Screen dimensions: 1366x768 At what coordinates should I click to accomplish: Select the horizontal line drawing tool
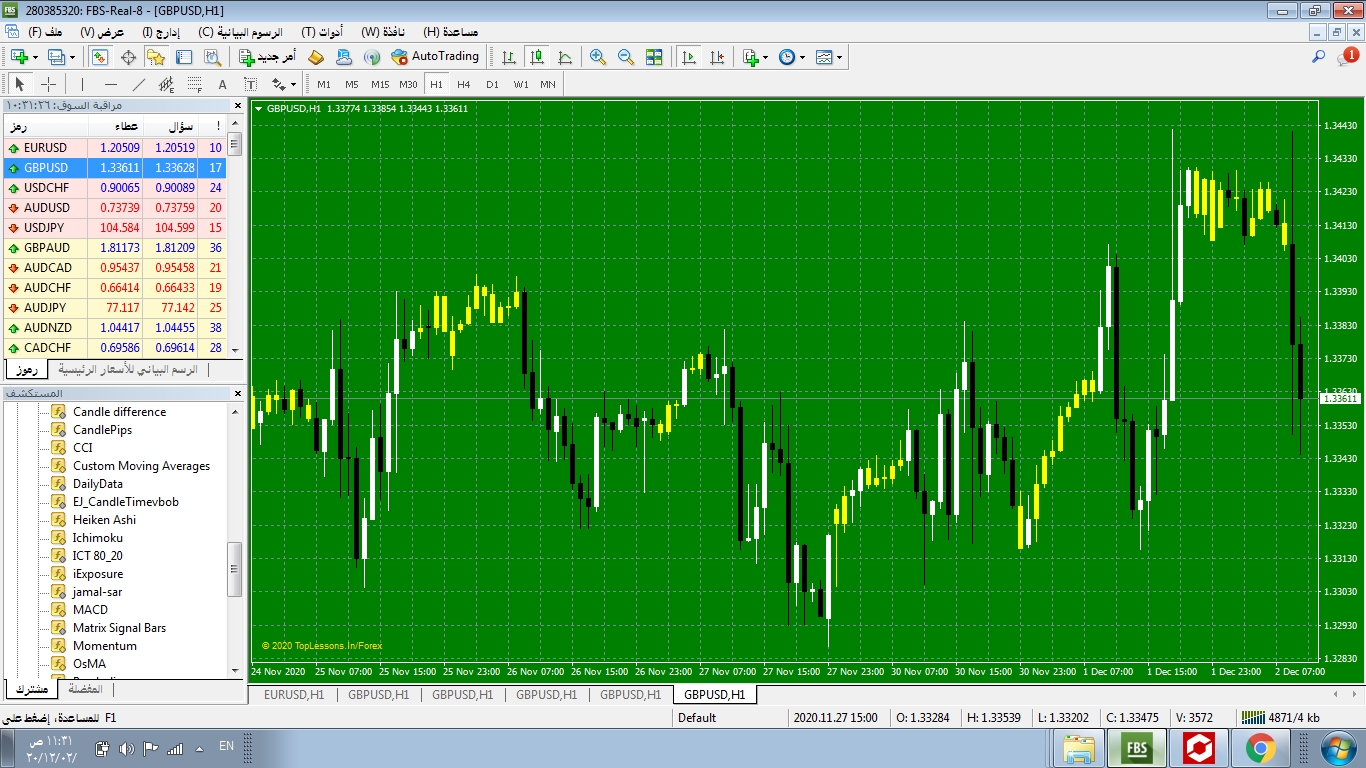(111, 85)
